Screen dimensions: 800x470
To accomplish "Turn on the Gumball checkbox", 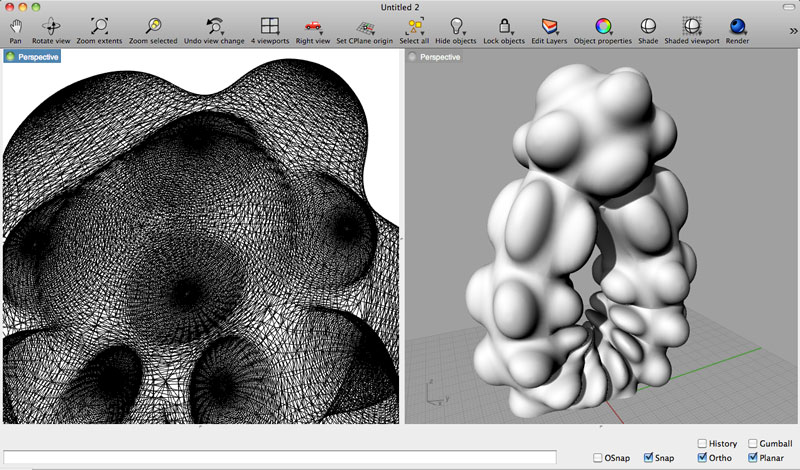I will pyautogui.click(x=753, y=443).
